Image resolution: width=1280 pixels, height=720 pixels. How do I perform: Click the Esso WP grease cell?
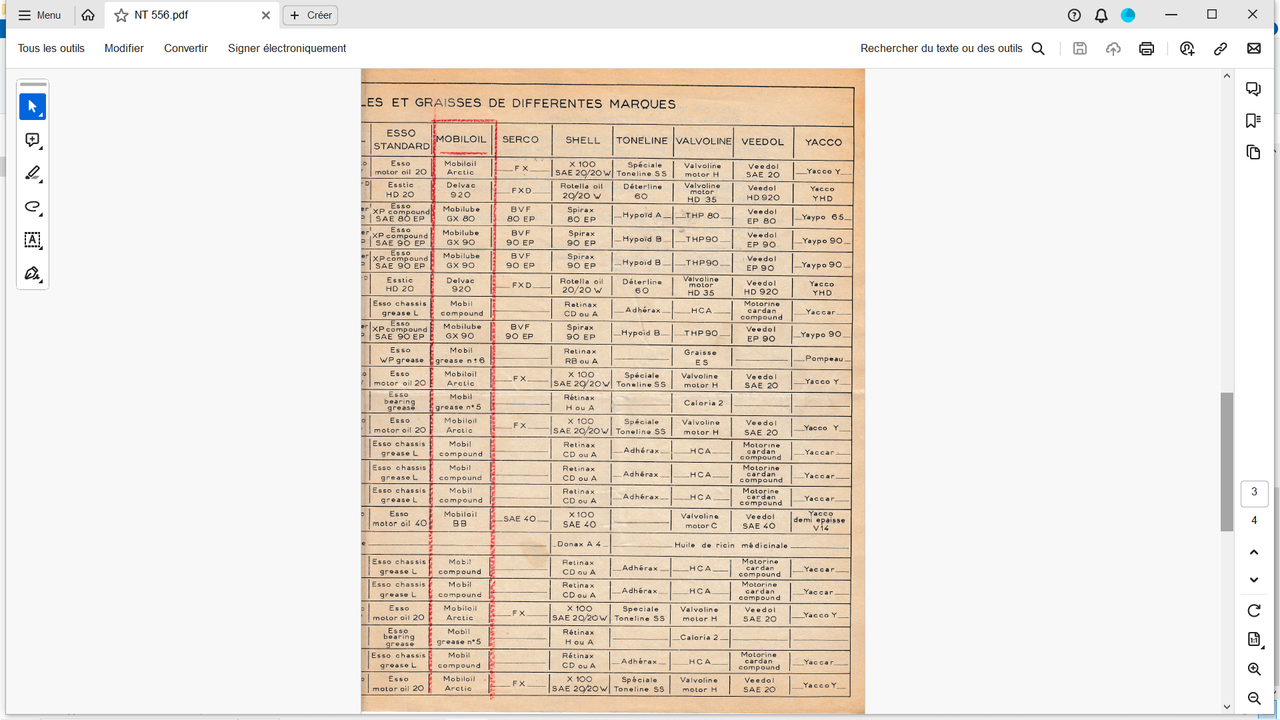coord(400,355)
